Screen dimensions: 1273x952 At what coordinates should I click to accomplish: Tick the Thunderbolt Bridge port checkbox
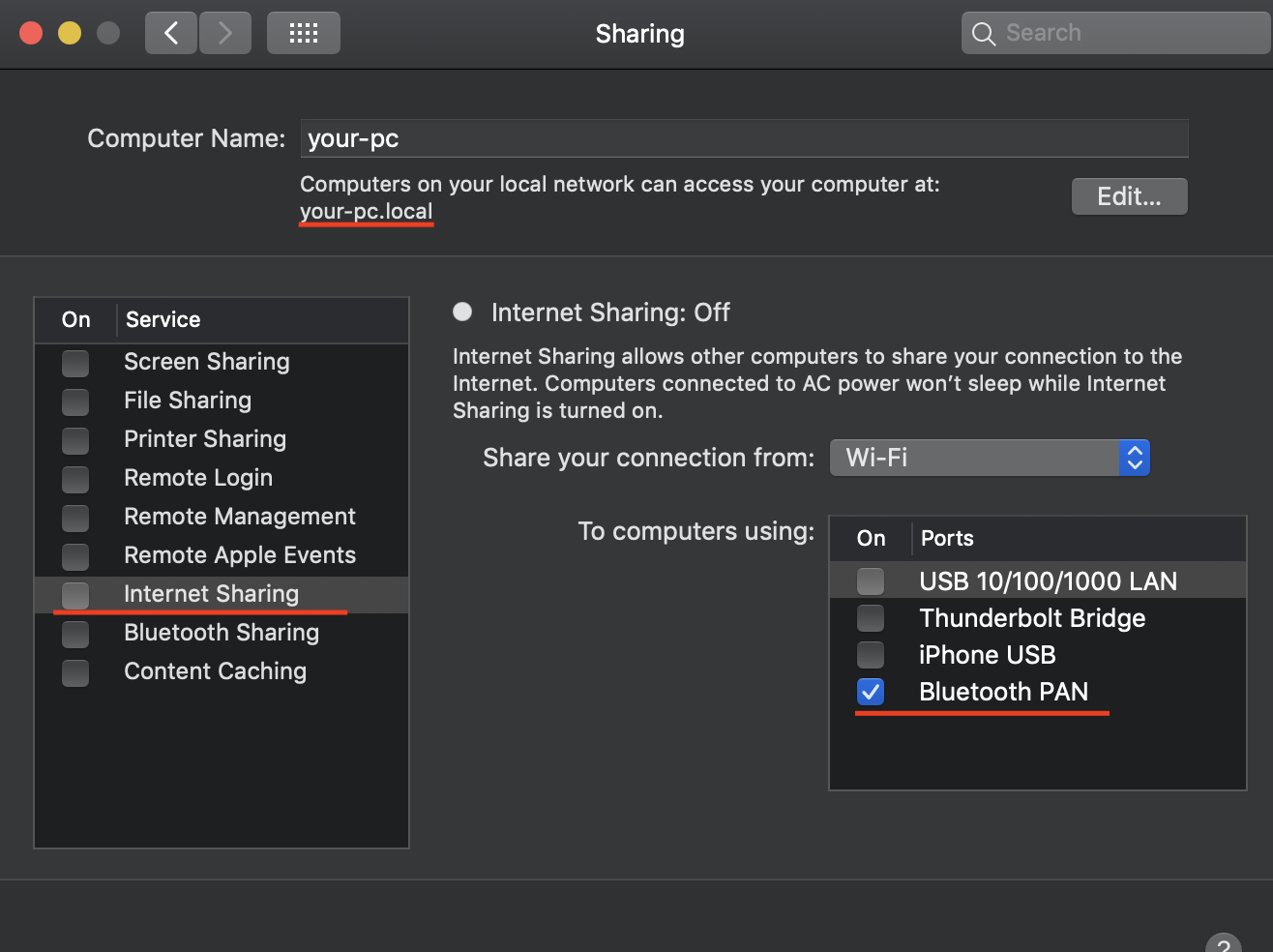click(871, 618)
